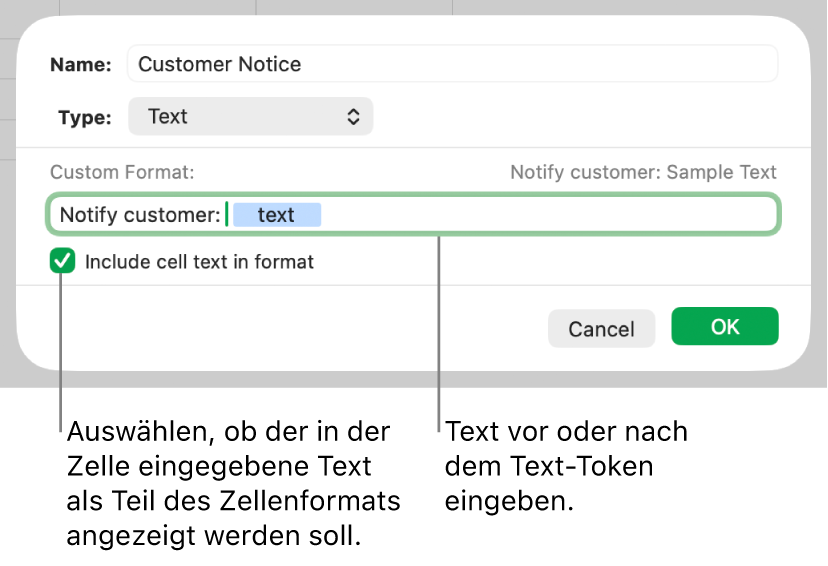Image resolution: width=828 pixels, height=566 pixels.
Task: Click the "Name:" label
Action: [81, 65]
